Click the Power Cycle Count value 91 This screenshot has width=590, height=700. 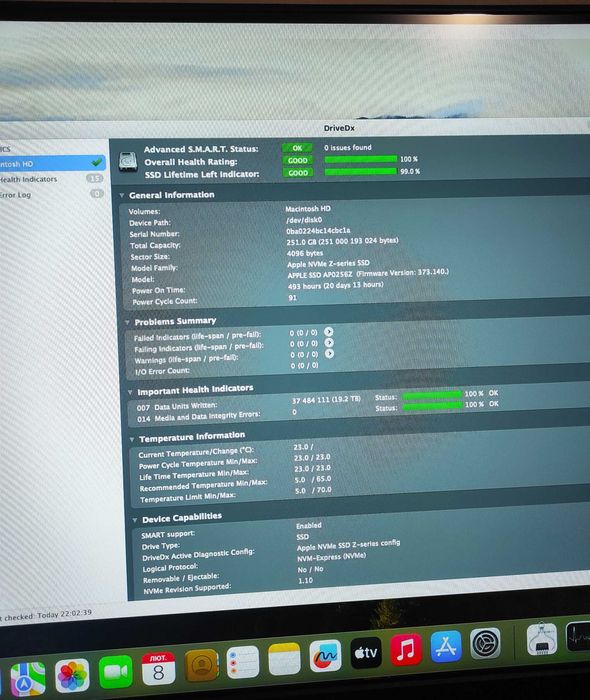(292, 297)
